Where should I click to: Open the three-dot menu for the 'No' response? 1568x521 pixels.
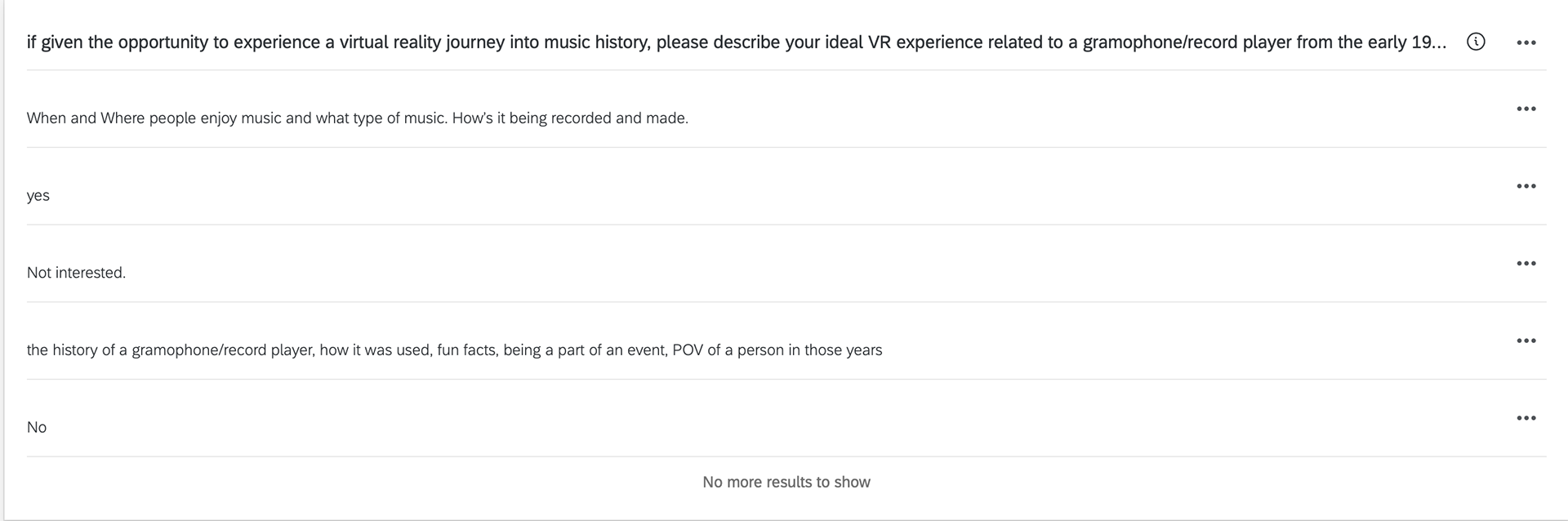(x=1526, y=418)
